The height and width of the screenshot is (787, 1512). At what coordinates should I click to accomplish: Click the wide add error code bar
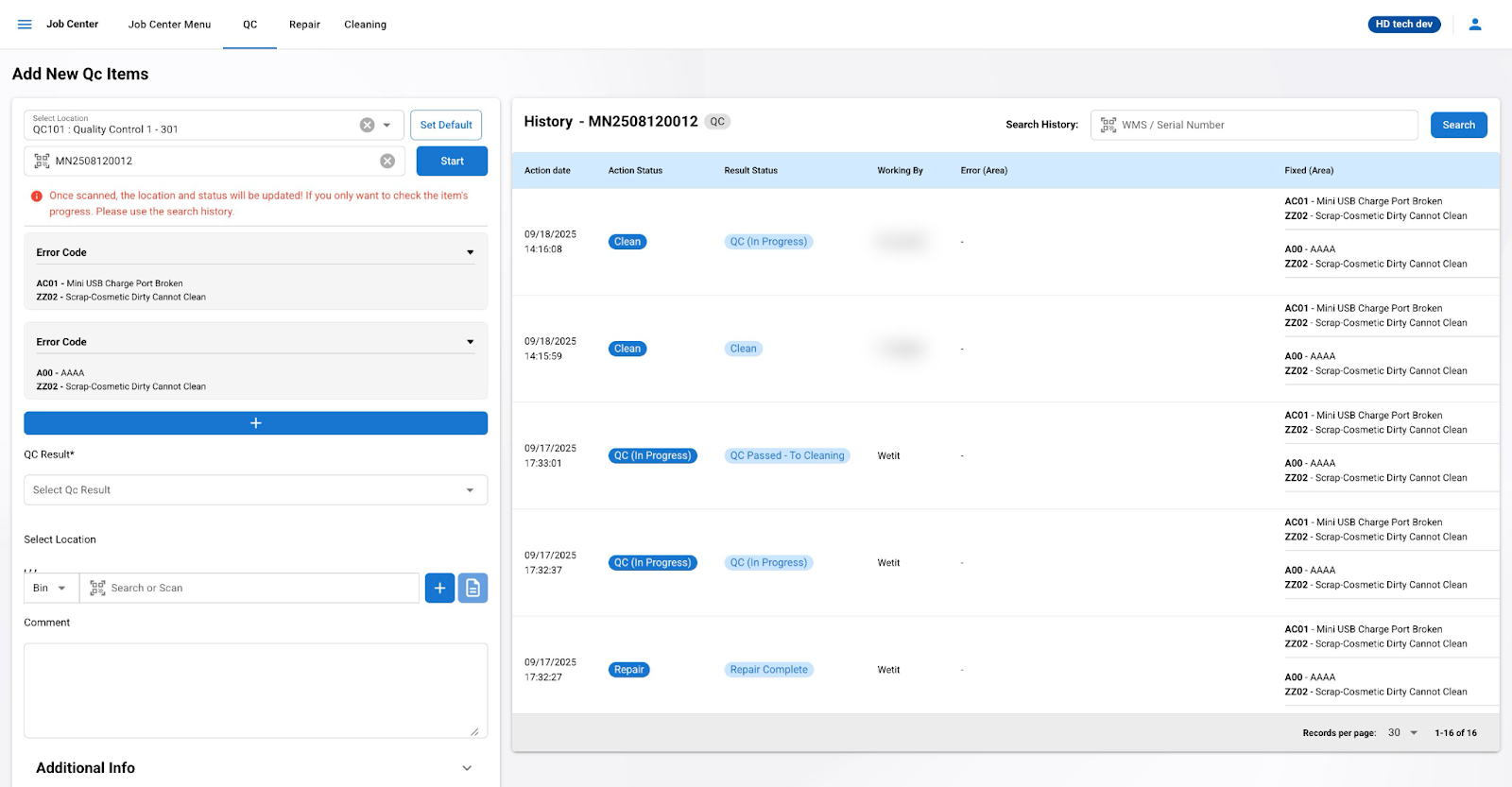click(255, 423)
